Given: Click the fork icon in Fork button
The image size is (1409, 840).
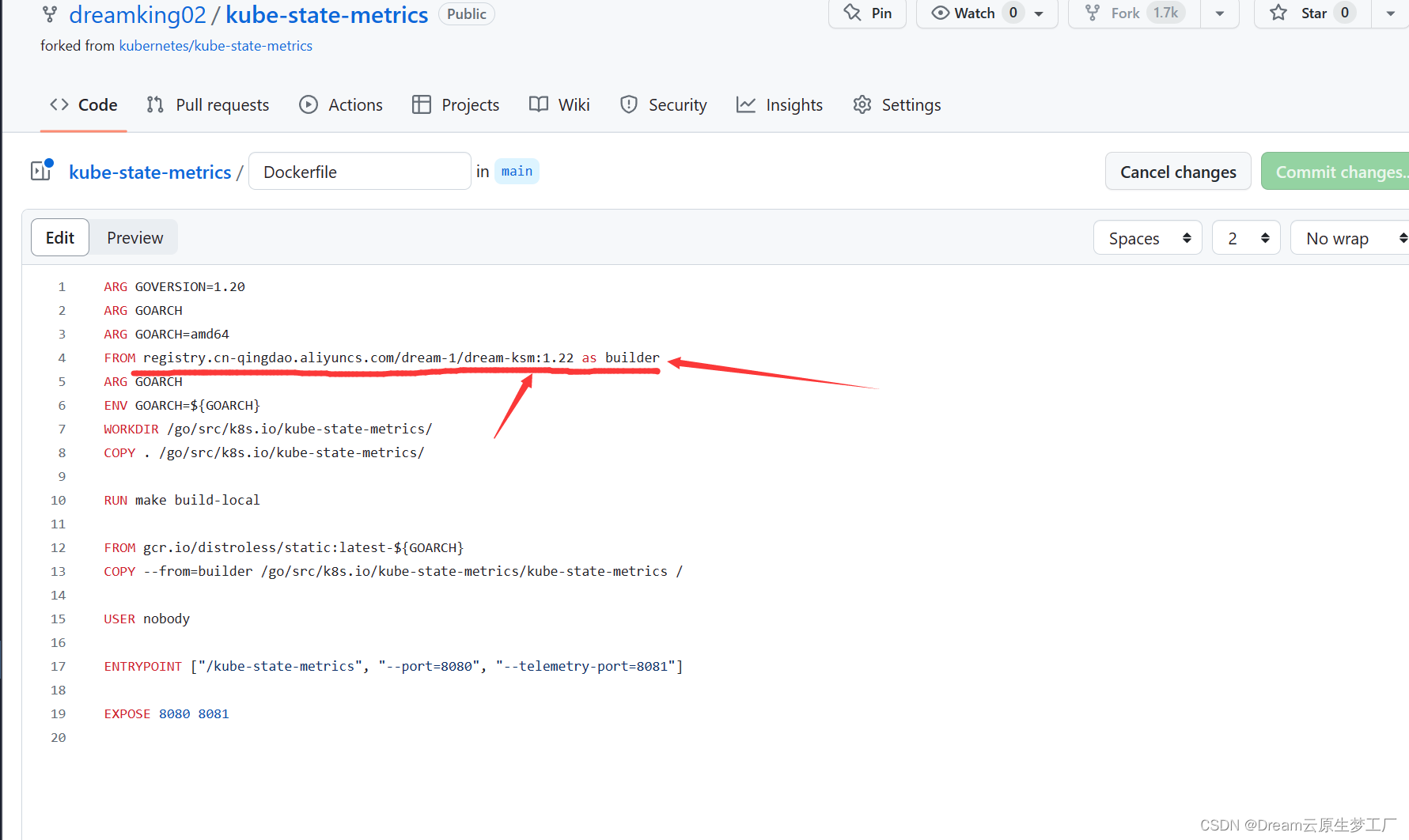Looking at the screenshot, I should [1093, 13].
